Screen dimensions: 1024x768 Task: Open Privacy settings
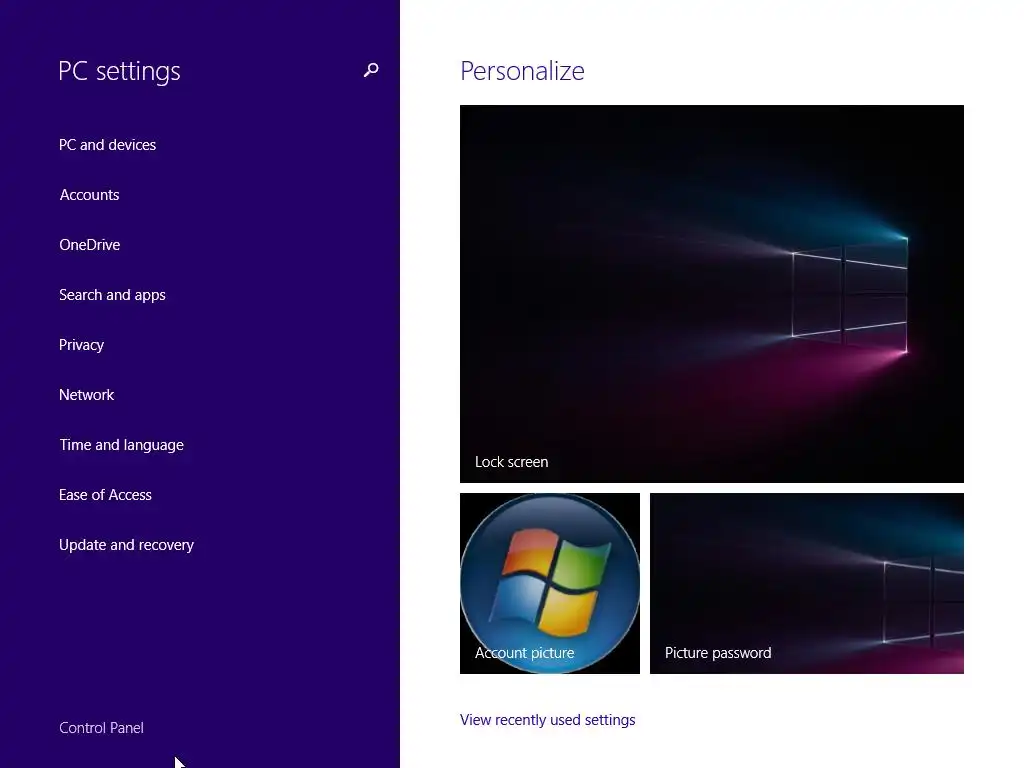click(82, 345)
